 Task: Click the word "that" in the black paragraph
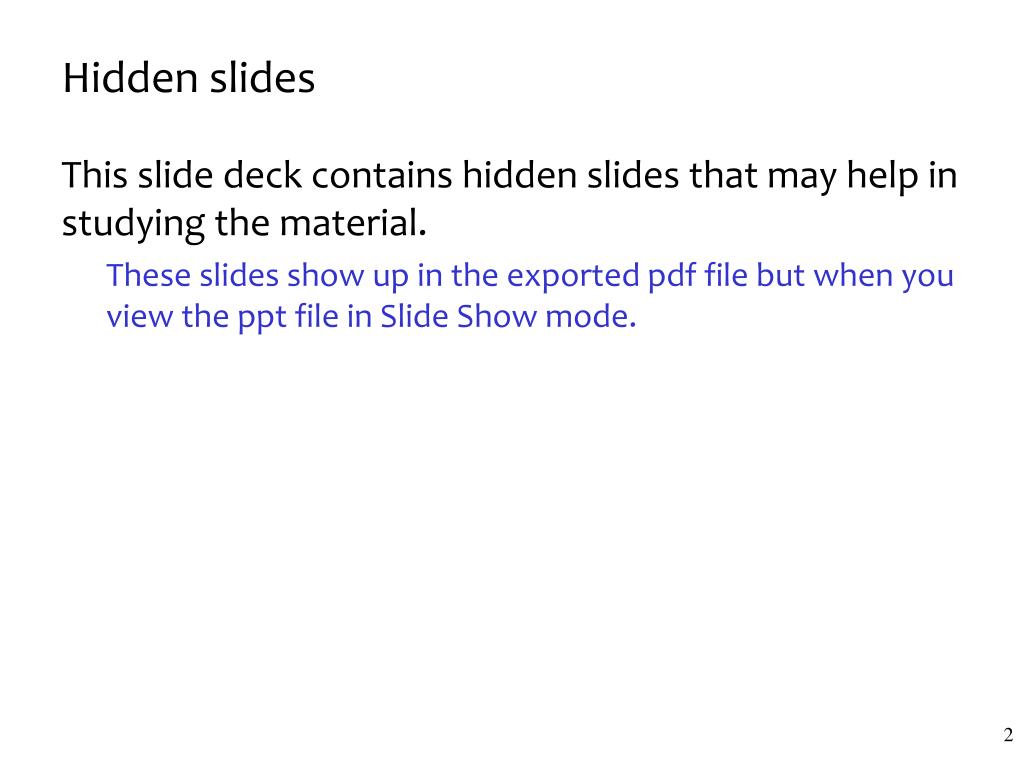point(723,175)
